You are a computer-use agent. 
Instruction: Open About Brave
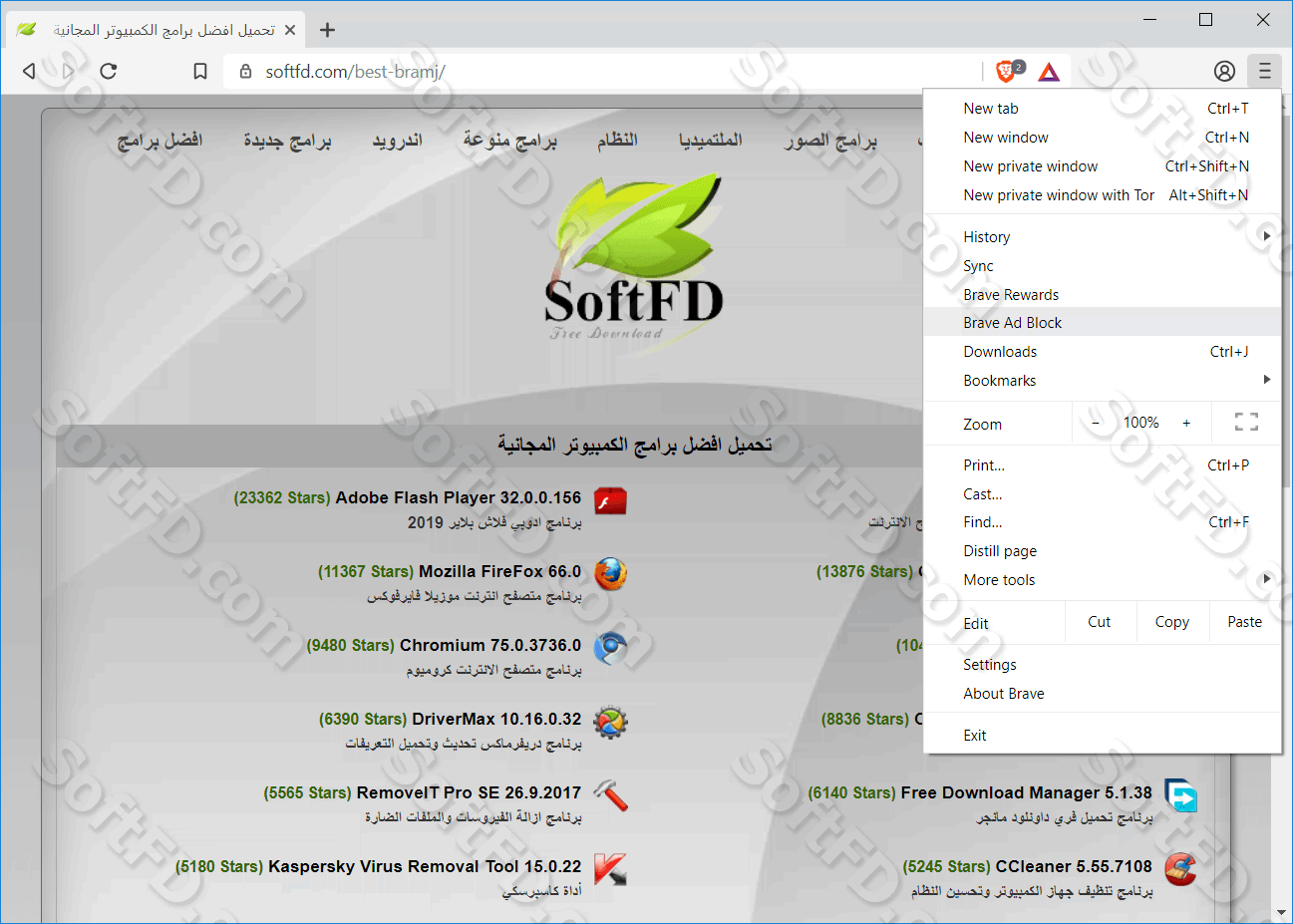[1102, 694]
